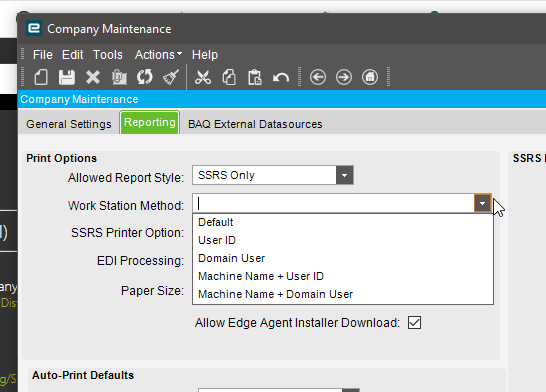Click into the Work Station Method text field
Viewport: 546px width, 392px height.
click(x=334, y=203)
